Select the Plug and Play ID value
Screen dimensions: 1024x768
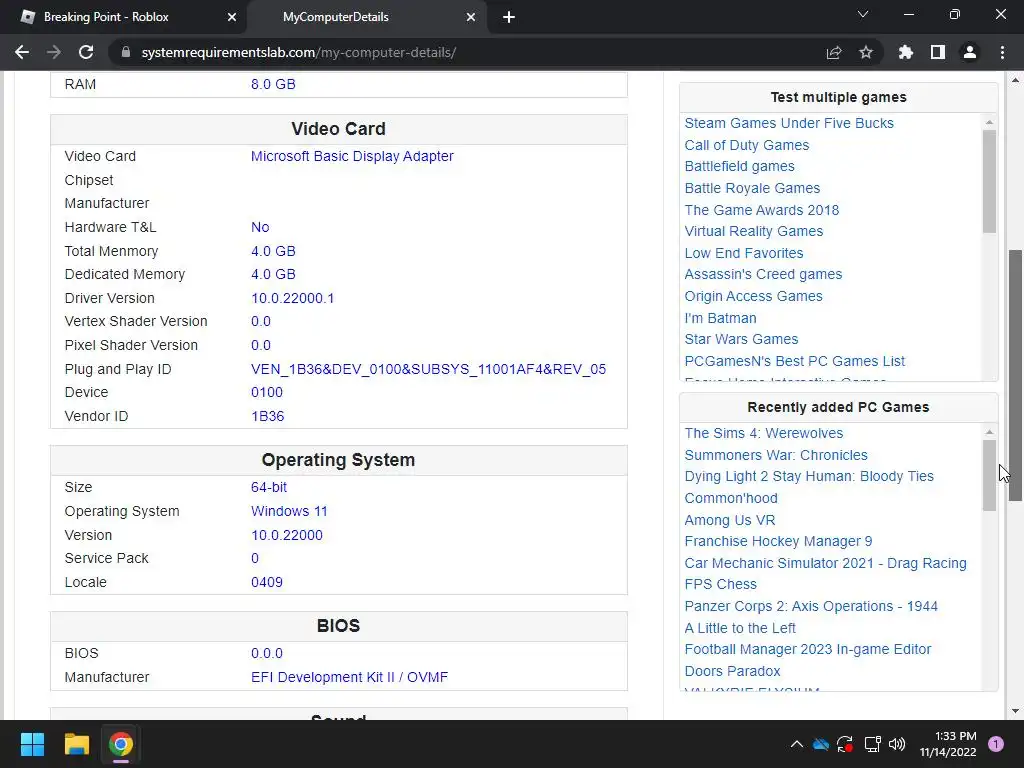click(x=428, y=369)
